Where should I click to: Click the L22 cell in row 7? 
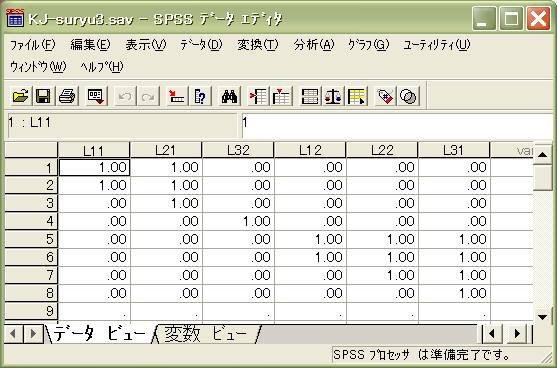382,275
